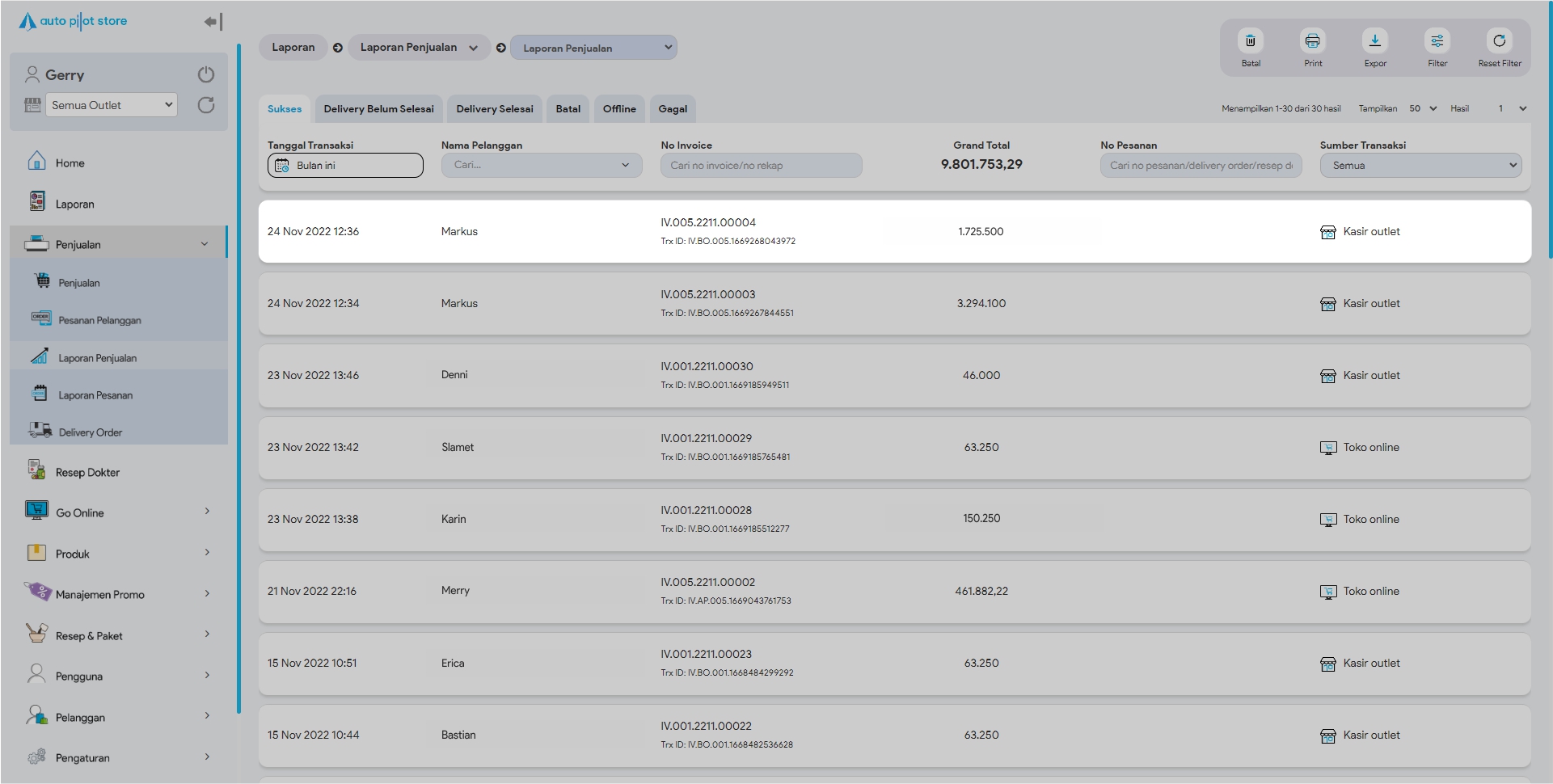The height and width of the screenshot is (784, 1553).
Task: Collapse the sidebar with arrow icon
Action: tap(213, 22)
